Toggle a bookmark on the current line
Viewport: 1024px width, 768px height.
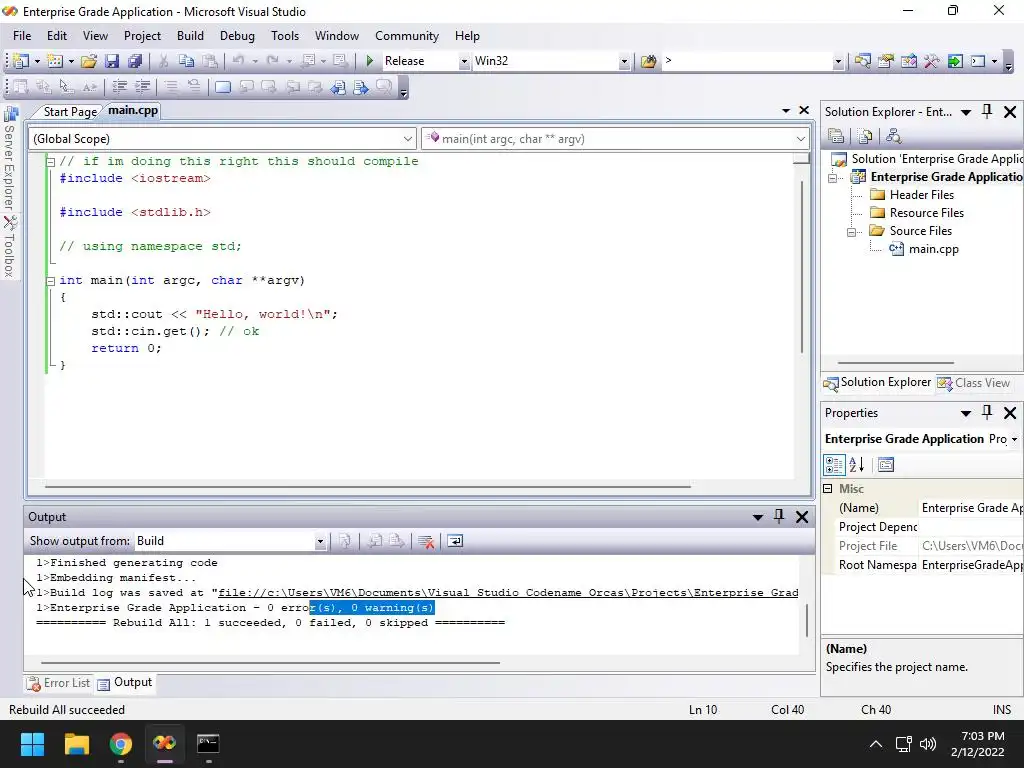point(223,86)
